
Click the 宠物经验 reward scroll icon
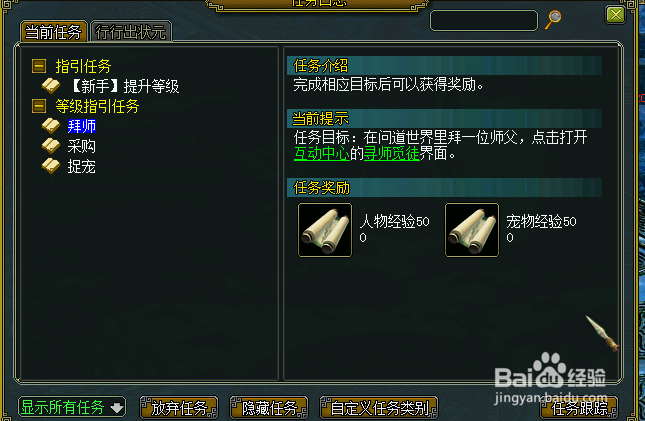472,230
